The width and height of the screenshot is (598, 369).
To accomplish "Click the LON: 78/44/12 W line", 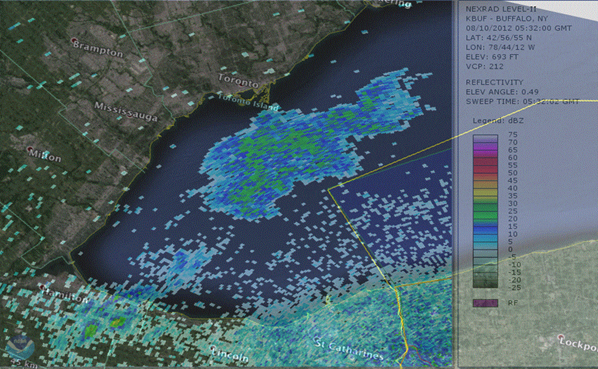I will coord(500,47).
